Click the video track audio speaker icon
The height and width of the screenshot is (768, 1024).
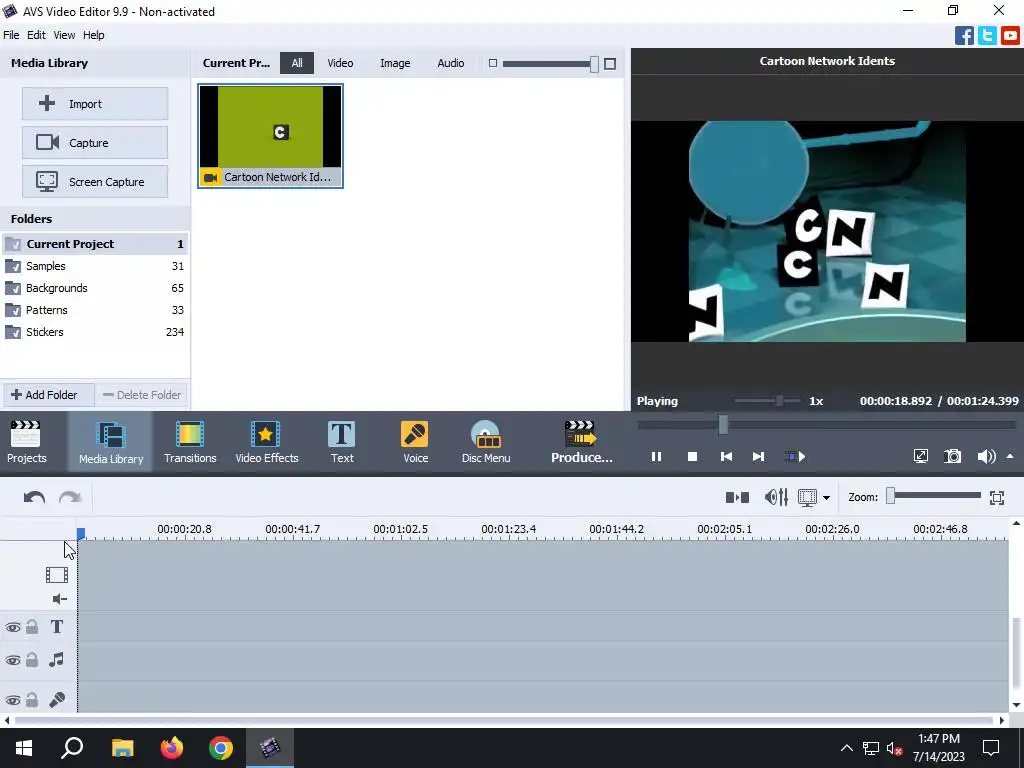click(x=59, y=599)
